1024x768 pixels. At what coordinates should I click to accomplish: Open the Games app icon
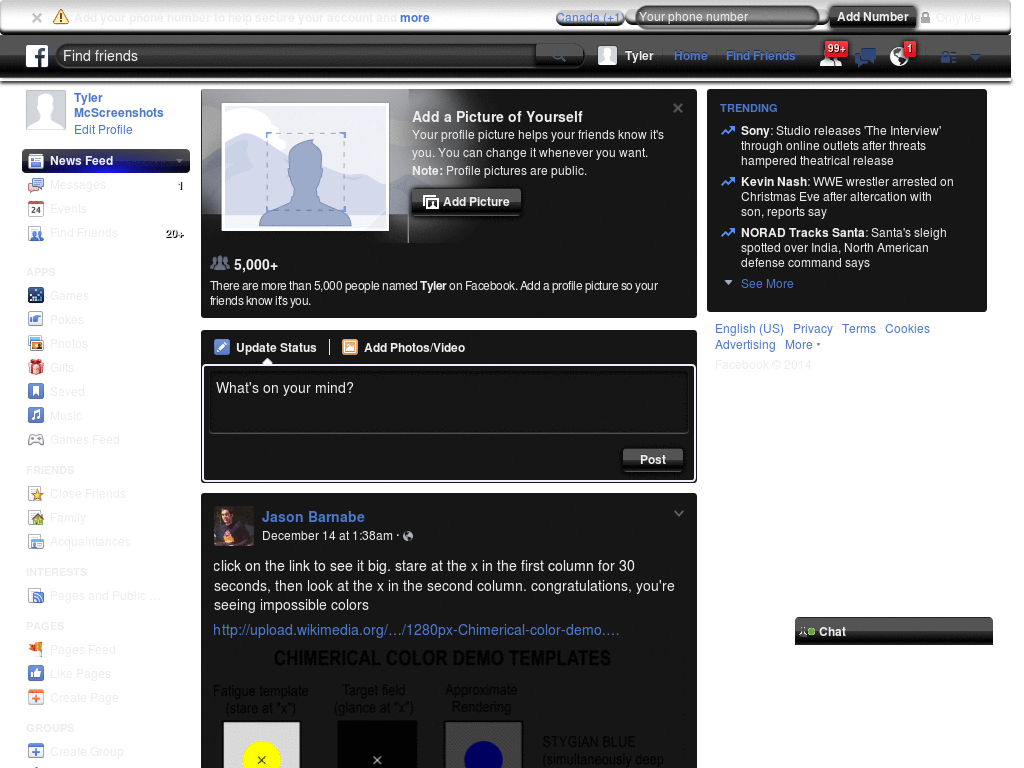[x=36, y=296]
